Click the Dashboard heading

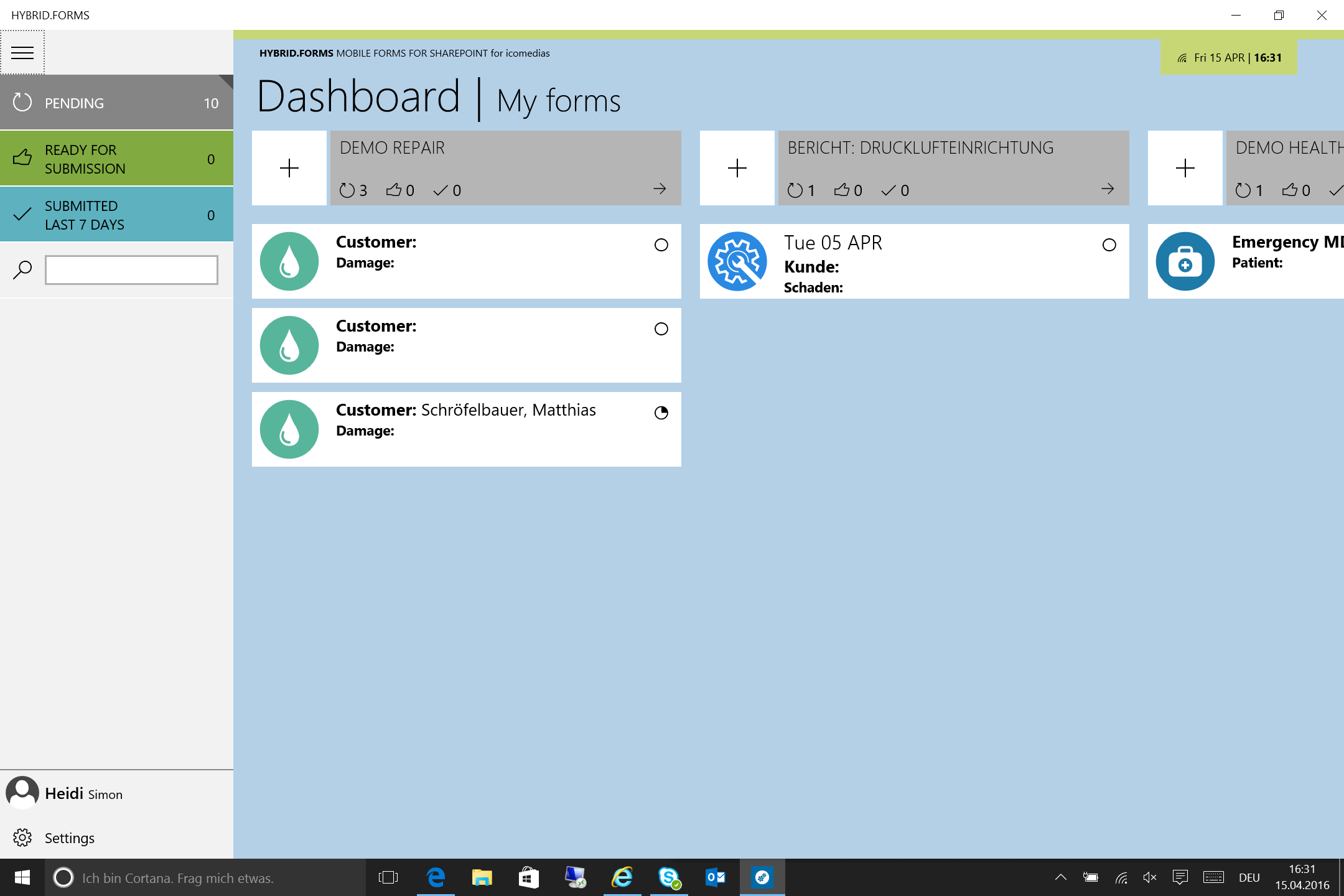pyautogui.click(x=358, y=97)
